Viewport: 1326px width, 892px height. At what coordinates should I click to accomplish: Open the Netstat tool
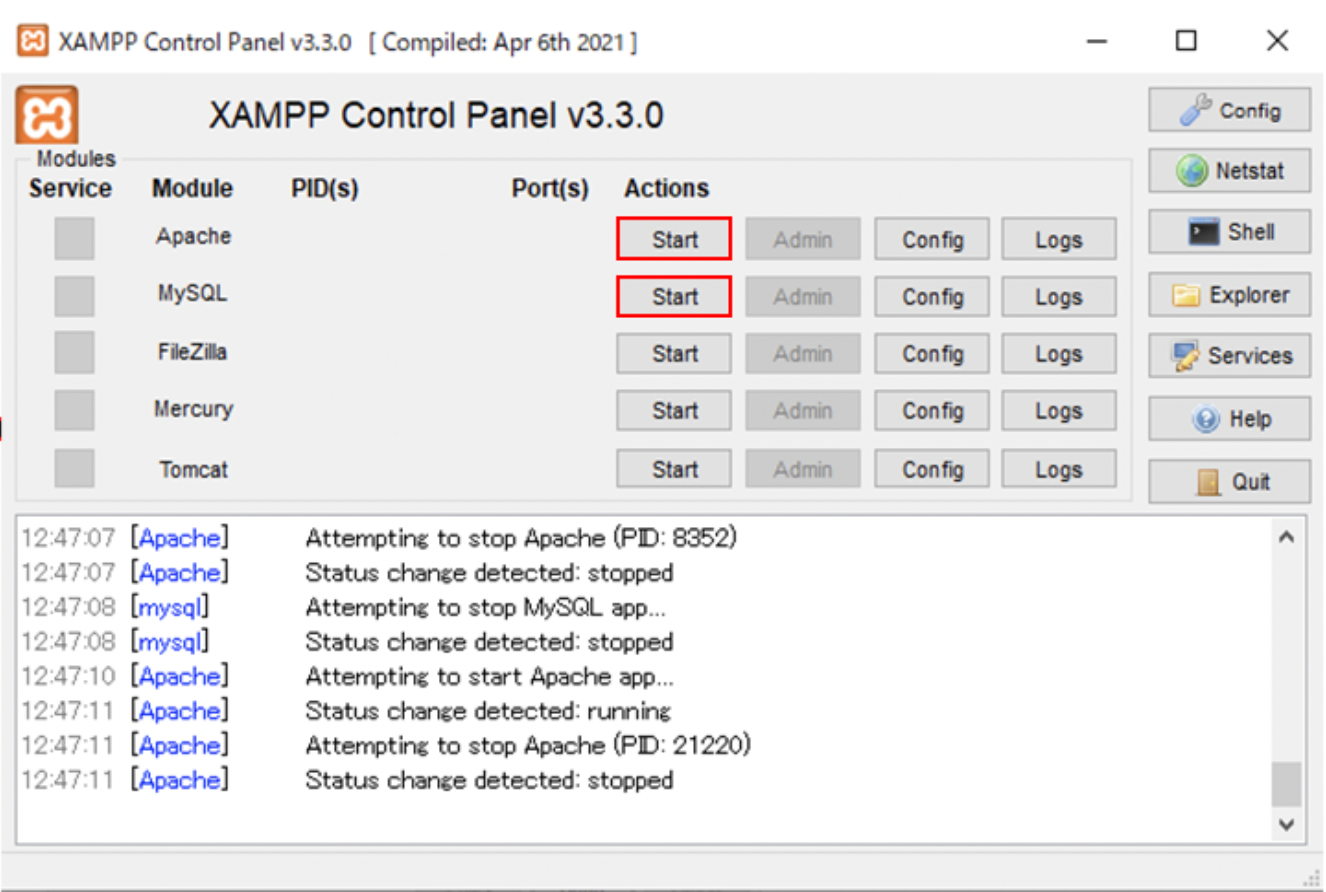coord(1229,171)
